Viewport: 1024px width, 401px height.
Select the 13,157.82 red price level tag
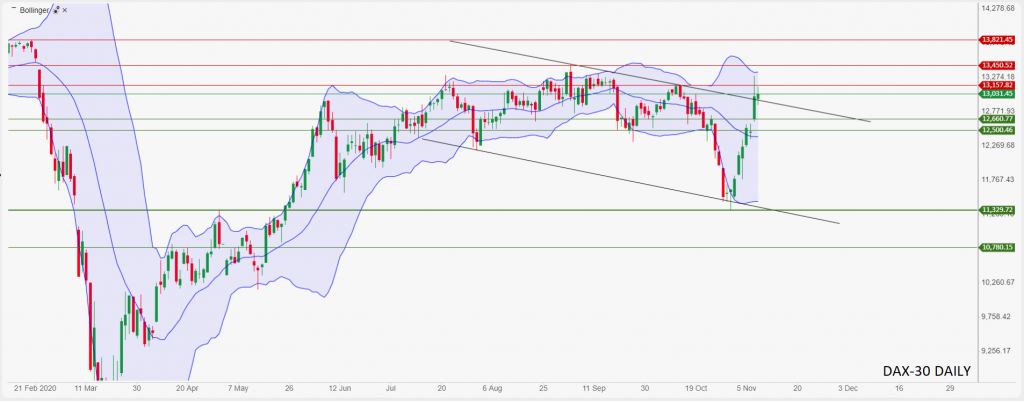(x=997, y=85)
